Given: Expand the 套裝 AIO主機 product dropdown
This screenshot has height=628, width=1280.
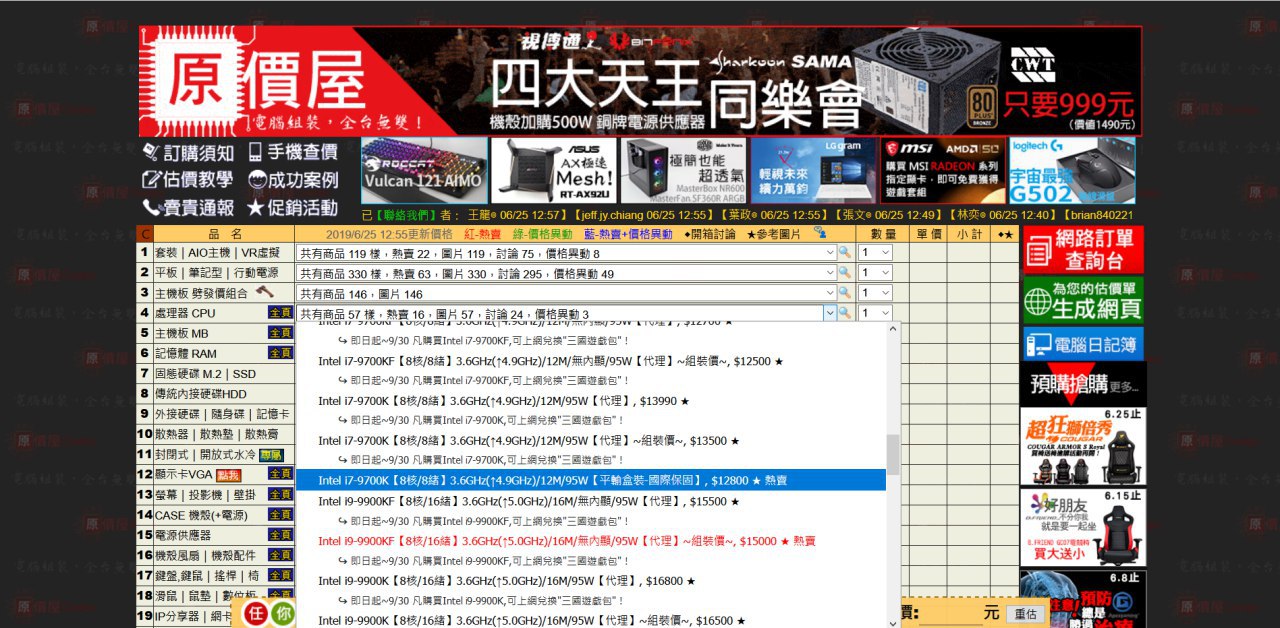Looking at the screenshot, I should click(566, 253).
